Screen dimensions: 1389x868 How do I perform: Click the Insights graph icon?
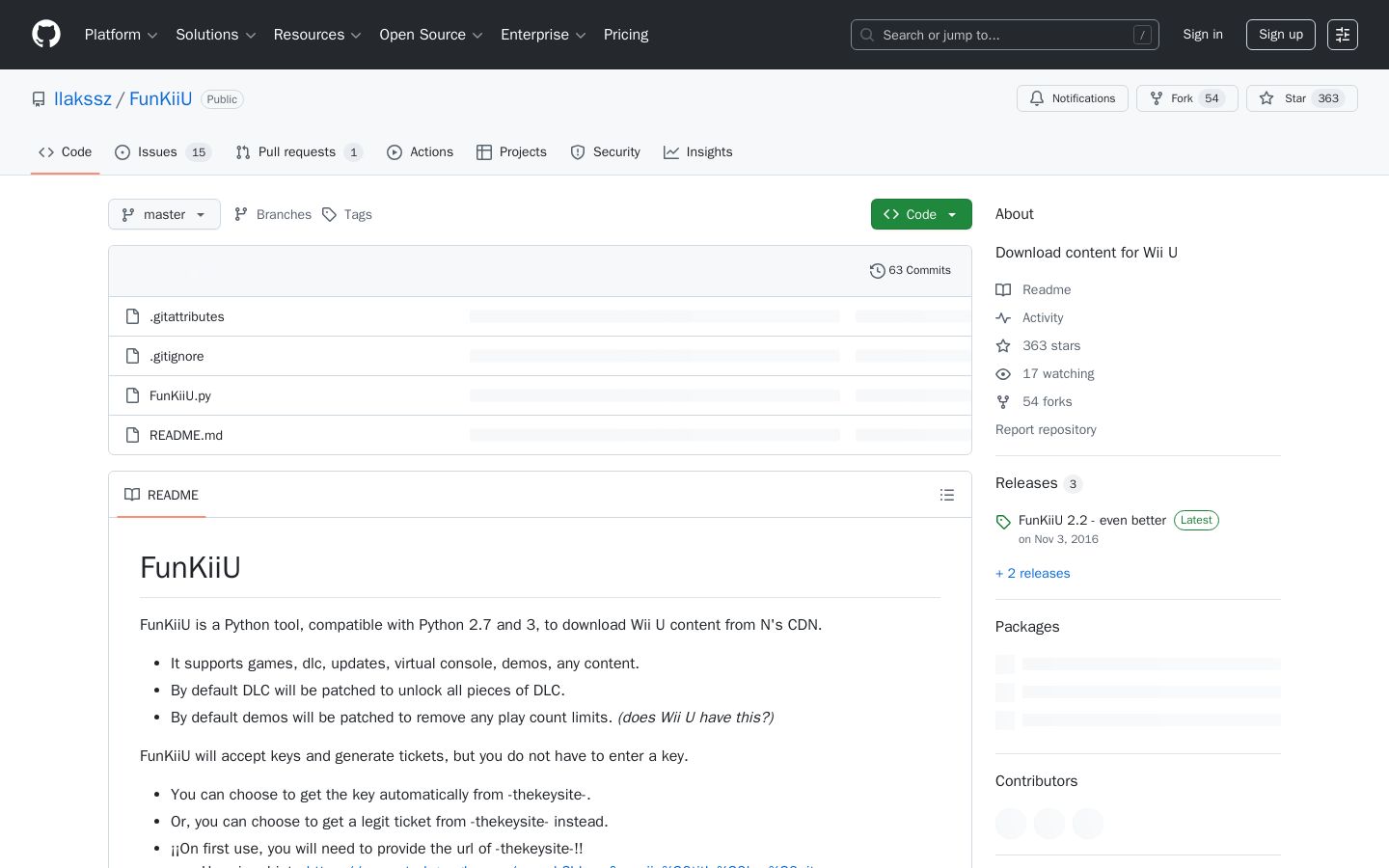[x=671, y=152]
